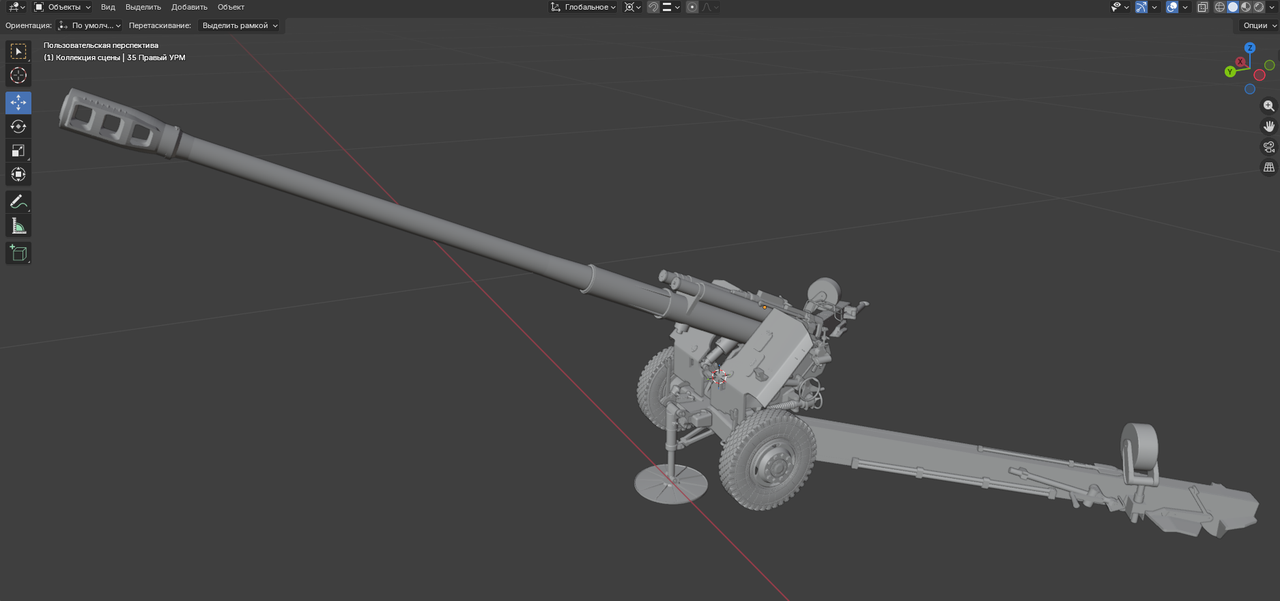The image size is (1280, 601).
Task: Open the Объекты mode dropdown
Action: point(62,7)
